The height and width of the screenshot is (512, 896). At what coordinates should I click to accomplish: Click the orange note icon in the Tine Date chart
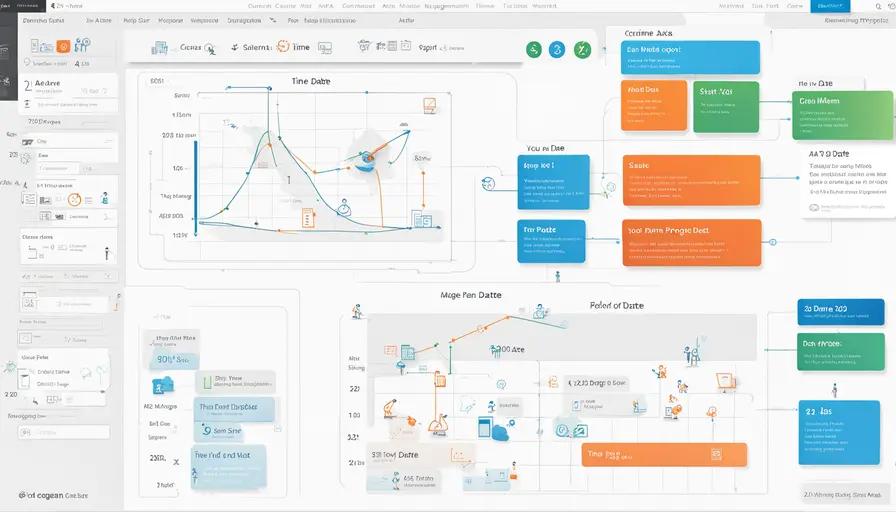[429, 105]
